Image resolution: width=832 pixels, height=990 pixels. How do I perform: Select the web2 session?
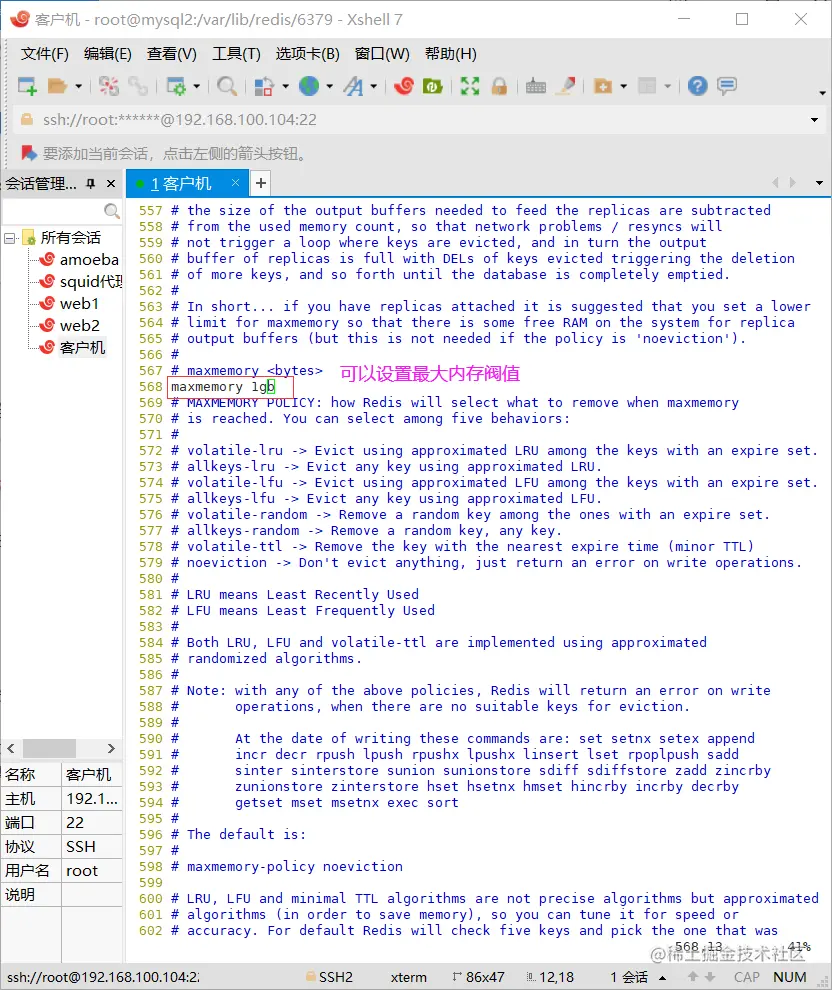[80, 326]
